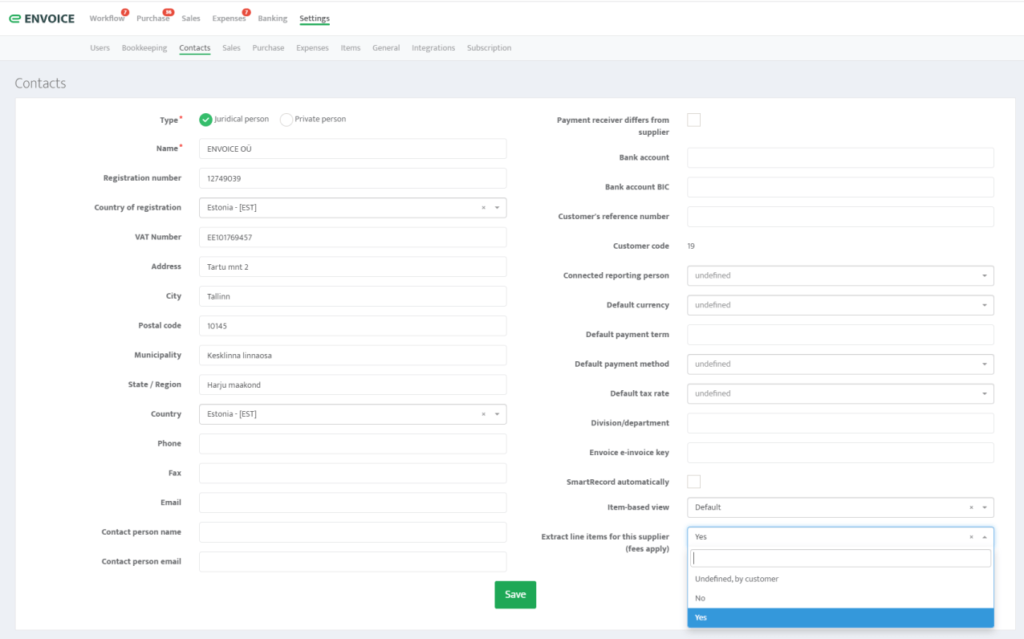This screenshot has height=639, width=1024.
Task: Click the Address field Tartu mnt 2
Action: point(353,267)
